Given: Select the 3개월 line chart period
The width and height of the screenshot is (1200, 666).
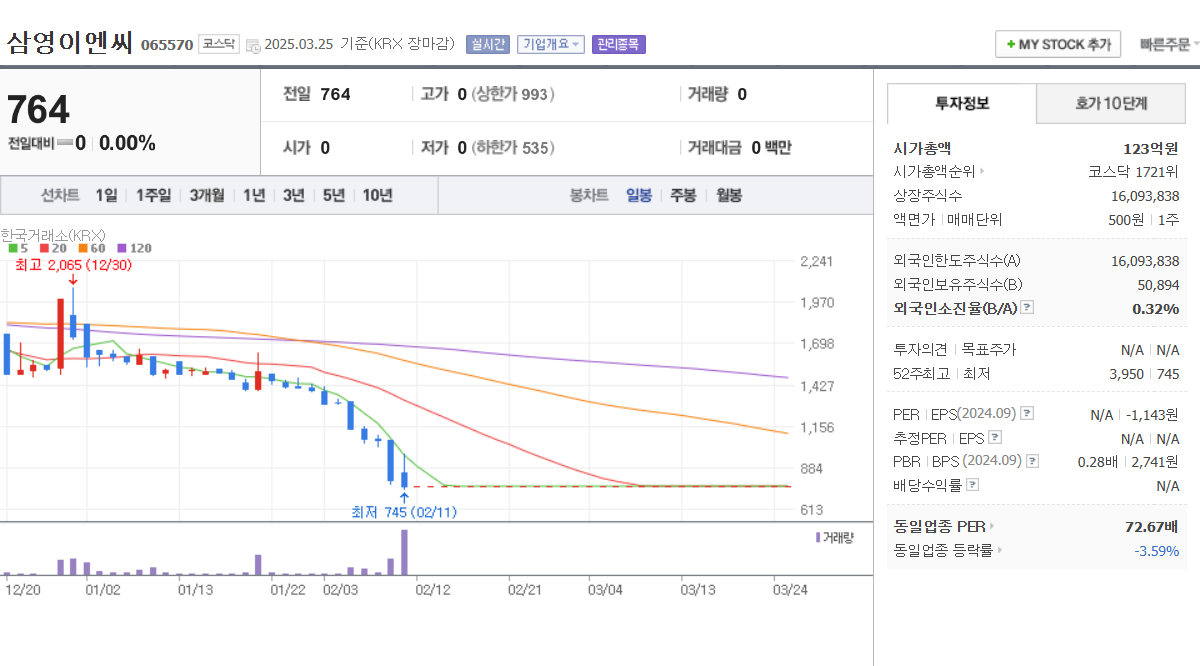Looking at the screenshot, I should (207, 195).
